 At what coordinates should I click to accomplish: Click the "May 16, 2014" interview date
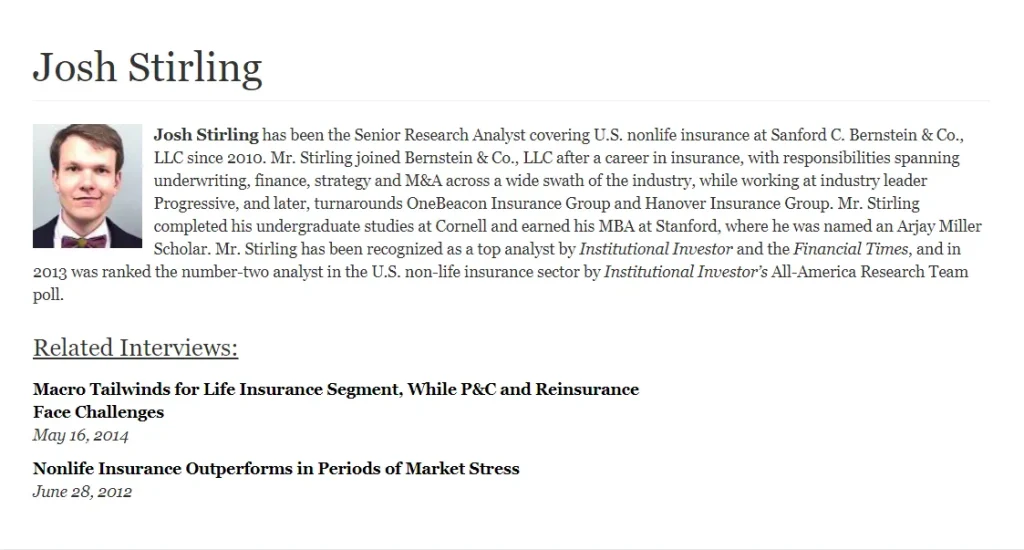coord(80,435)
